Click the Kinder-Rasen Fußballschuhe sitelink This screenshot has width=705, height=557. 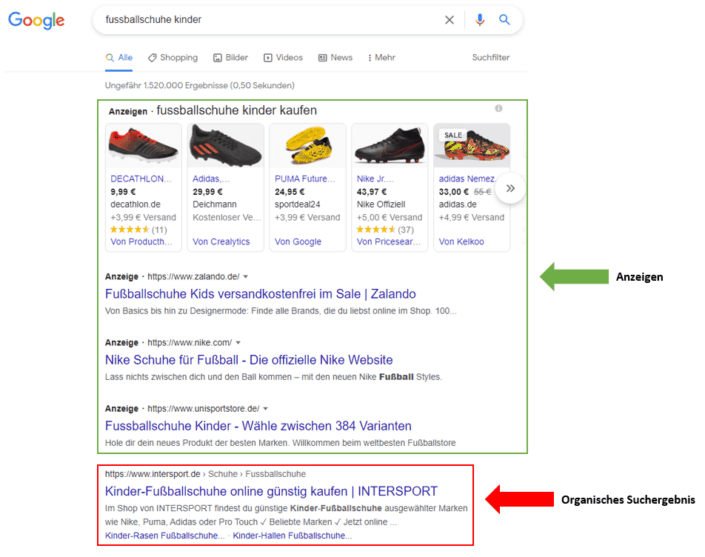coord(165,536)
